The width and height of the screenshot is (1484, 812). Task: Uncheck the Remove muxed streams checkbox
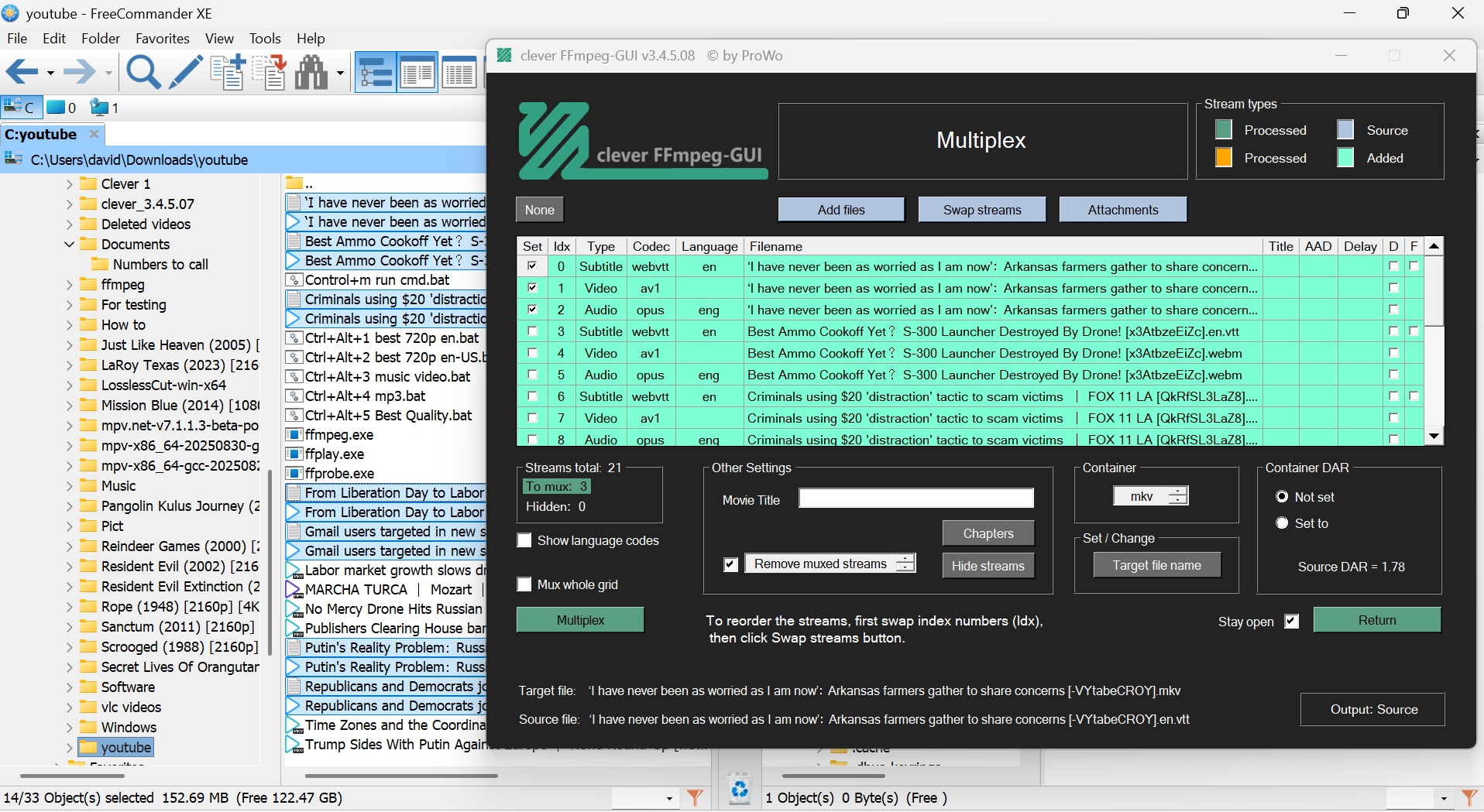point(731,564)
